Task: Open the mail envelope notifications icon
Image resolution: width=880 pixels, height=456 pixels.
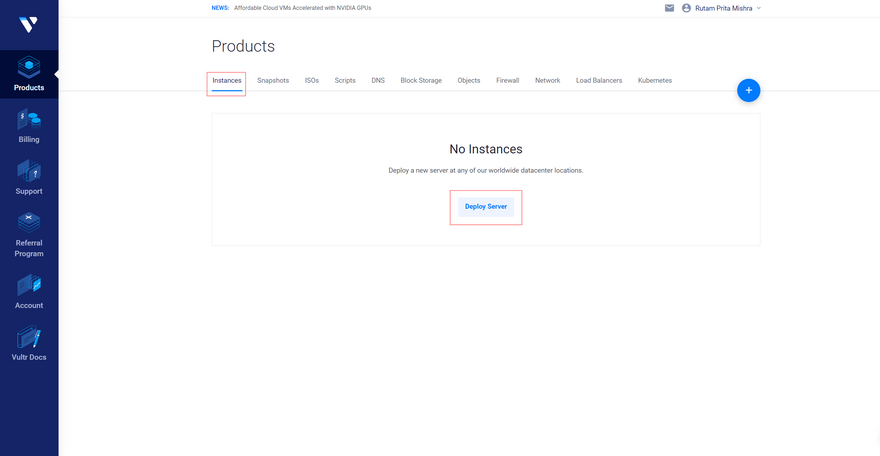Action: [669, 8]
